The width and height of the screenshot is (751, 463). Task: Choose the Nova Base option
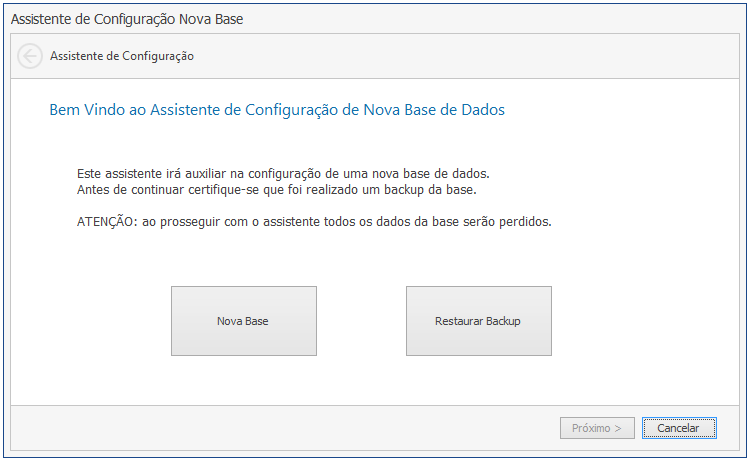coord(244,321)
